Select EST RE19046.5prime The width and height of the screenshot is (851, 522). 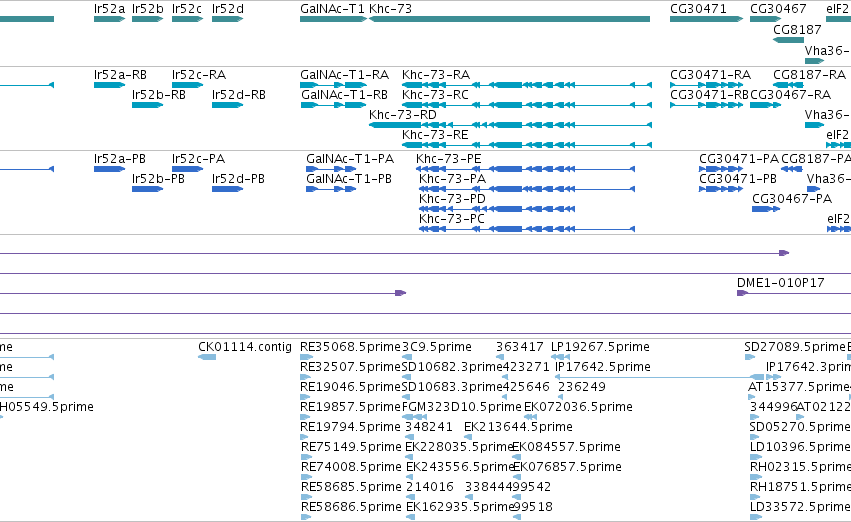[x=350, y=387]
